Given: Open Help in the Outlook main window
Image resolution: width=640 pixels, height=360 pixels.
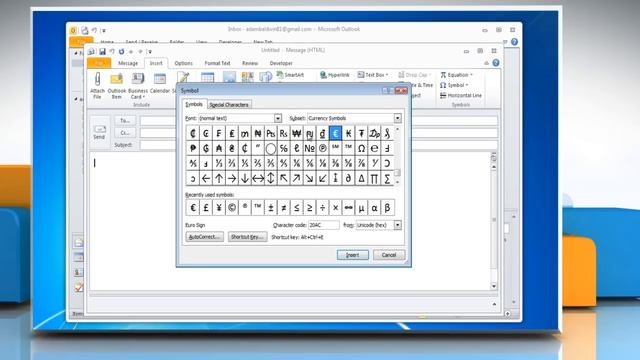Looking at the screenshot, I should pyautogui.click(x=514, y=42).
